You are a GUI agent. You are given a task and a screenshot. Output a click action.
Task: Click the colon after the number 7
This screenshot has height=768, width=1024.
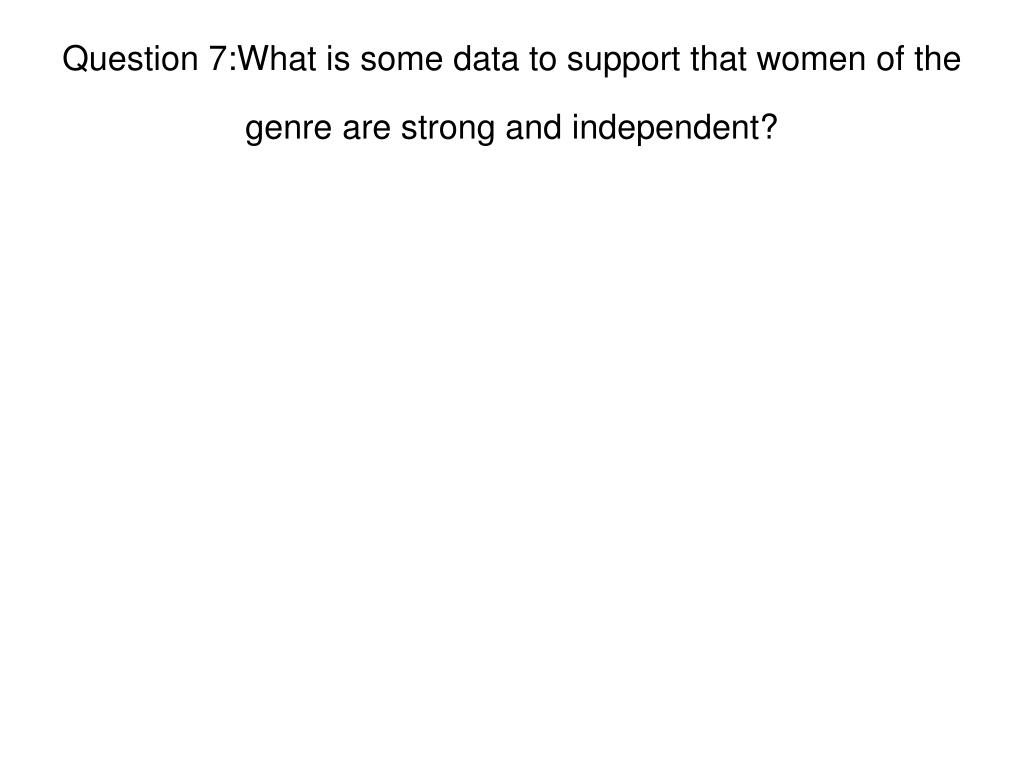click(232, 63)
